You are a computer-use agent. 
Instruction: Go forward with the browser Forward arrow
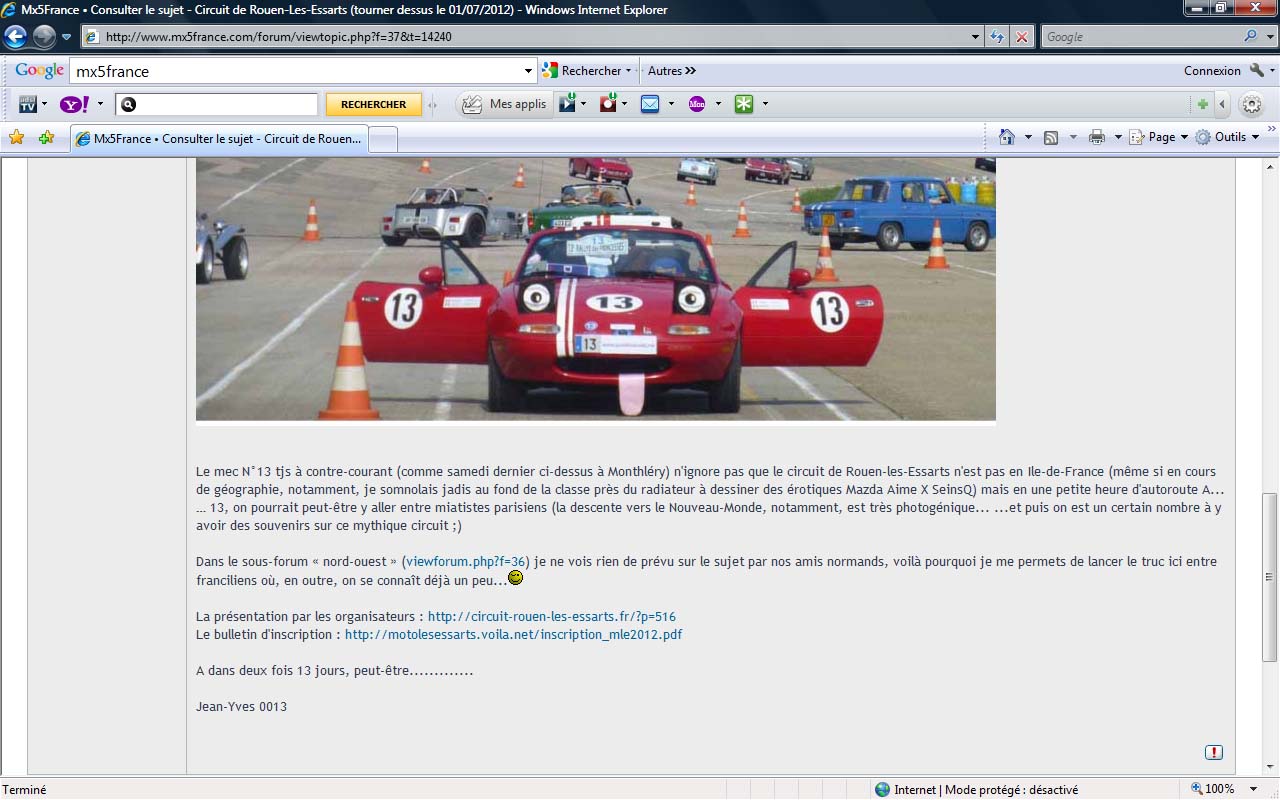(44, 37)
